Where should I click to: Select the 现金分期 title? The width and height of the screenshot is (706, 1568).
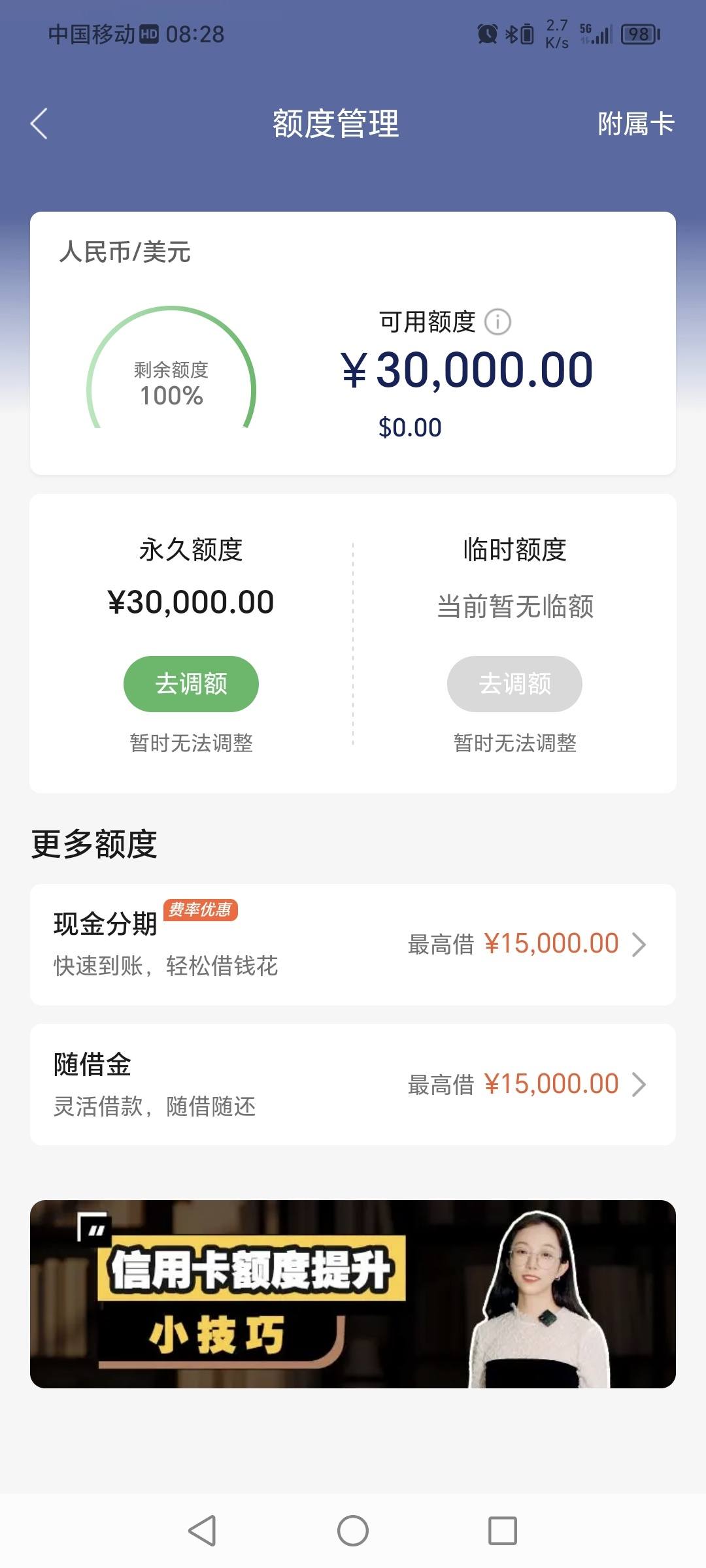[105, 924]
